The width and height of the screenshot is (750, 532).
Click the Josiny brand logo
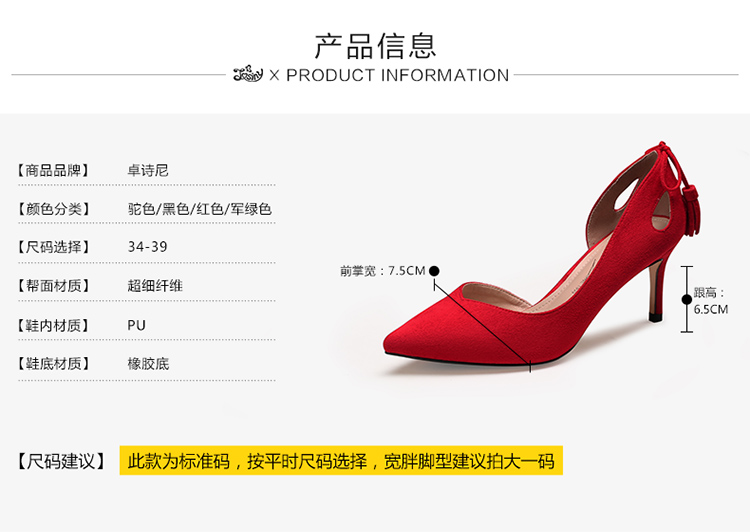(x=248, y=74)
